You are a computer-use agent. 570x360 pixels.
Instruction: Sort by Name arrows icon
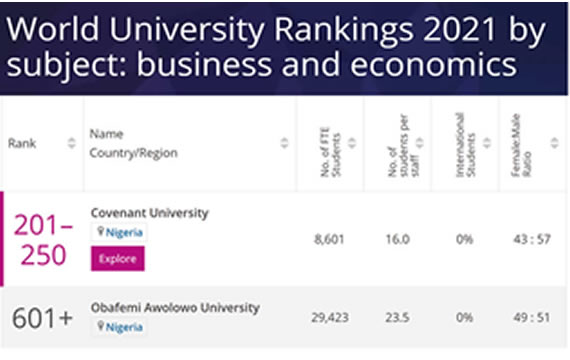point(284,143)
